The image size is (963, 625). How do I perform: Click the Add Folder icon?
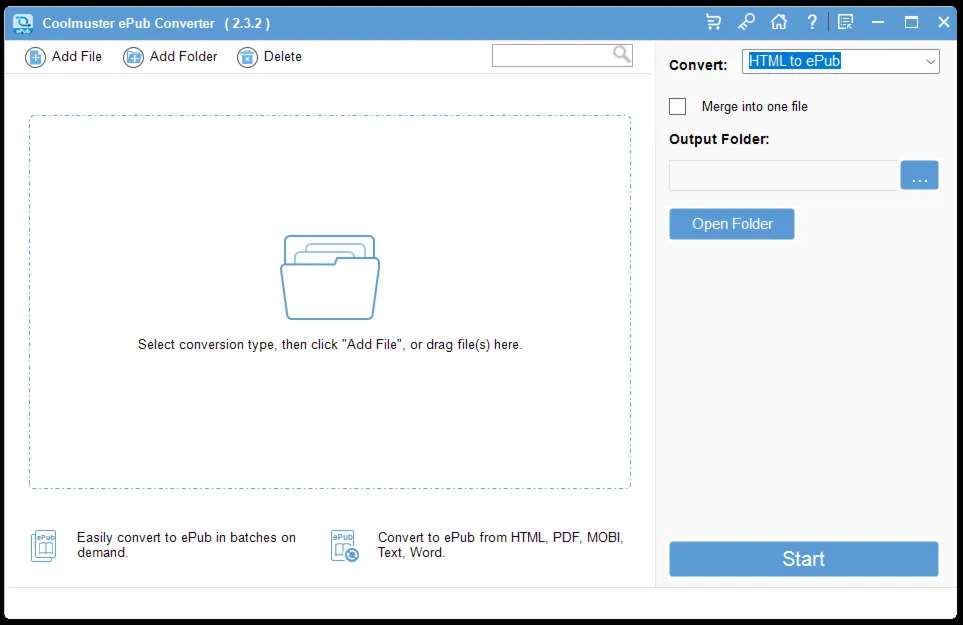point(133,58)
